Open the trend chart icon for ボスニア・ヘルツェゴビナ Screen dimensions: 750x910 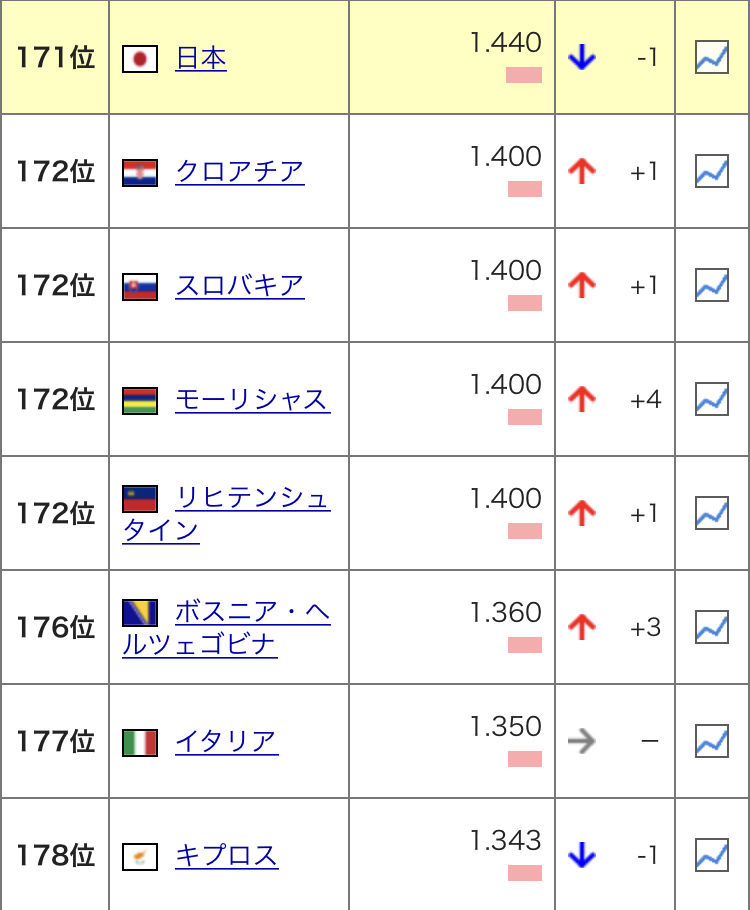coord(712,627)
